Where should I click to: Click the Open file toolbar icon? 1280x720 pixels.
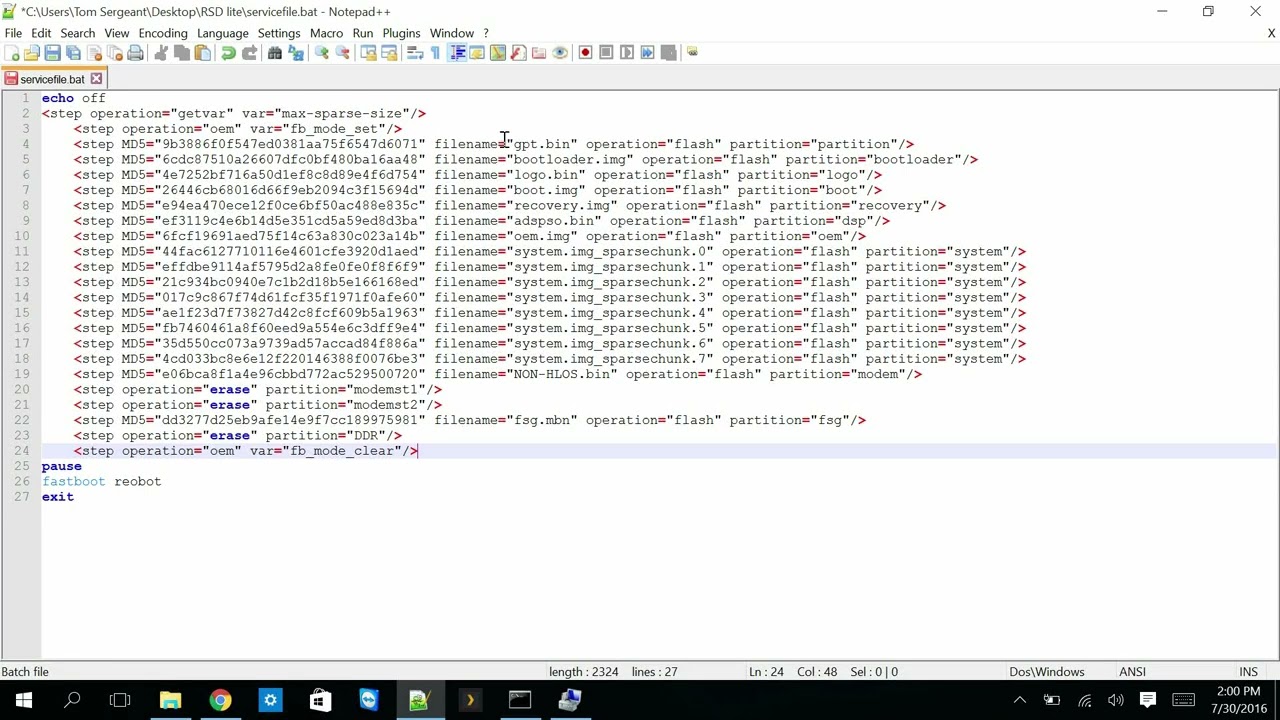32,53
